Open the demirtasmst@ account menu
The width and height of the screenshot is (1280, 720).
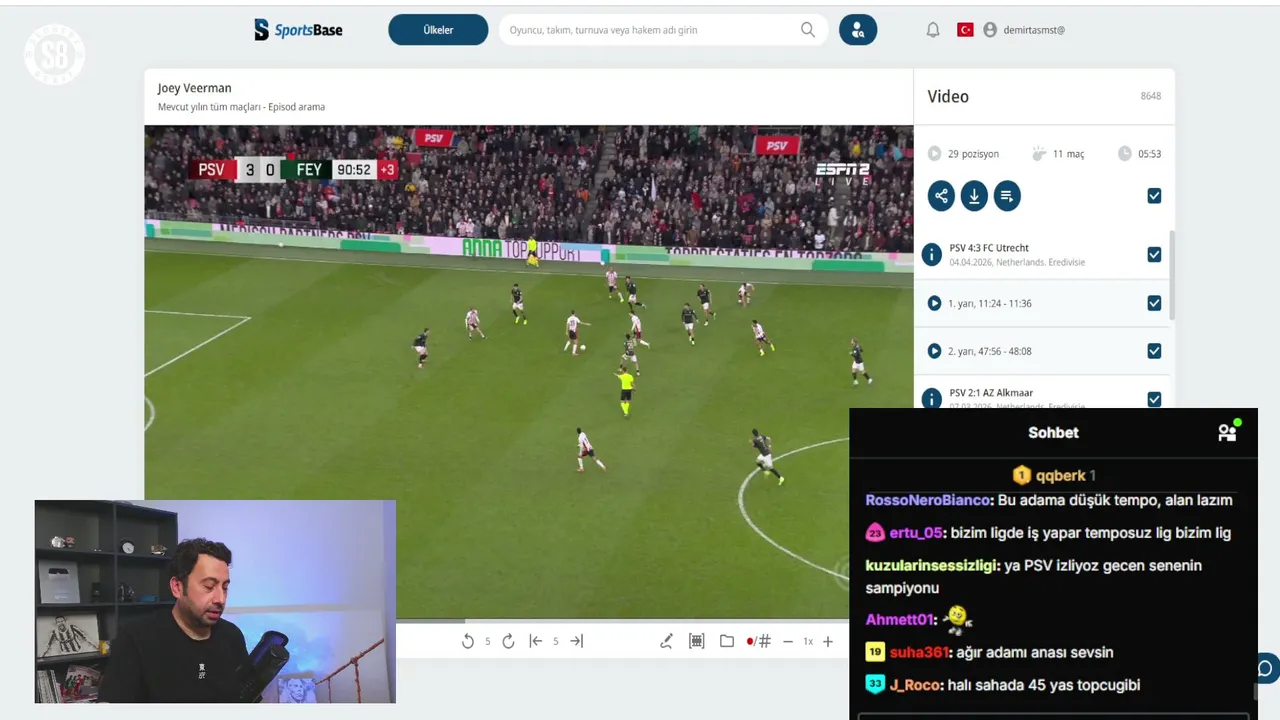tap(1024, 30)
